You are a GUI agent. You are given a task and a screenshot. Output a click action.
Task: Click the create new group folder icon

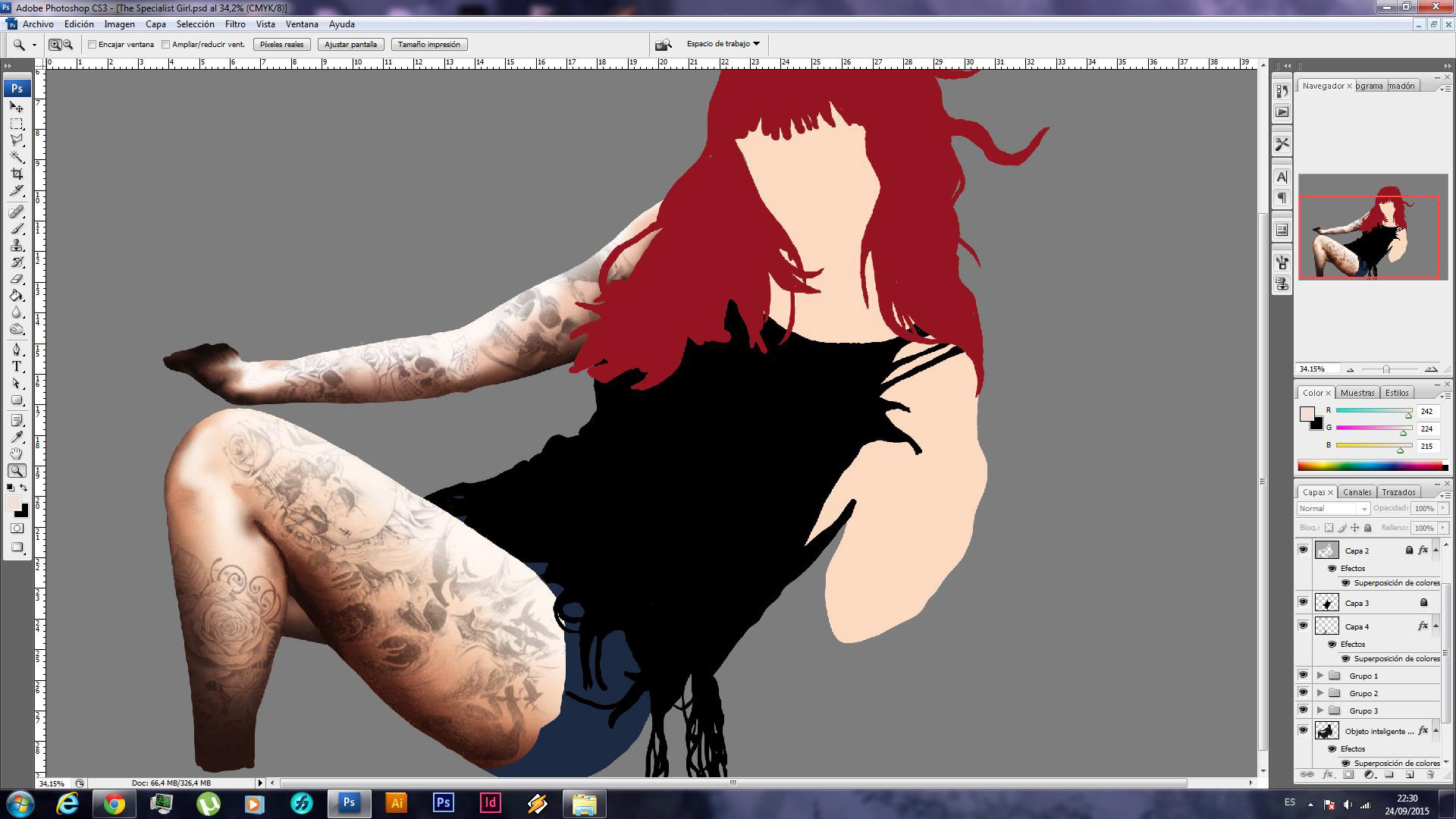1389,775
